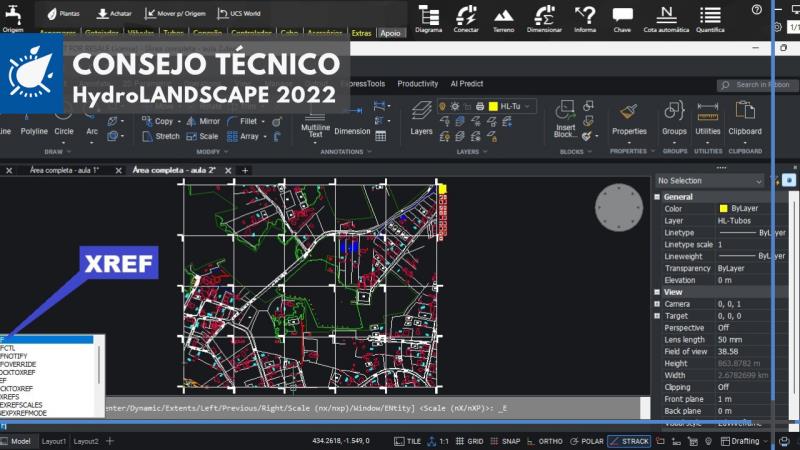Select the Cota automática tool
This screenshot has width=800, height=450.
(x=666, y=19)
